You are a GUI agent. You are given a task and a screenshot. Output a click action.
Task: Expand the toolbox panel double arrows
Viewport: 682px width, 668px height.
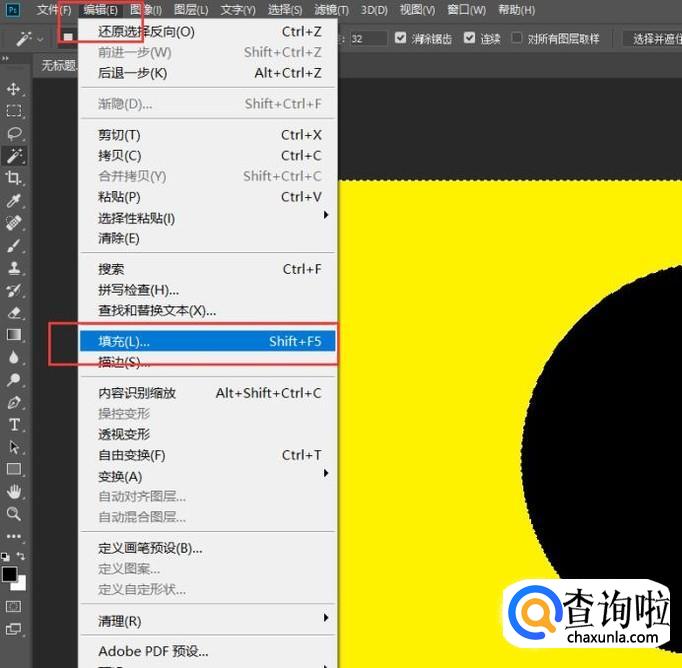(x=5, y=58)
